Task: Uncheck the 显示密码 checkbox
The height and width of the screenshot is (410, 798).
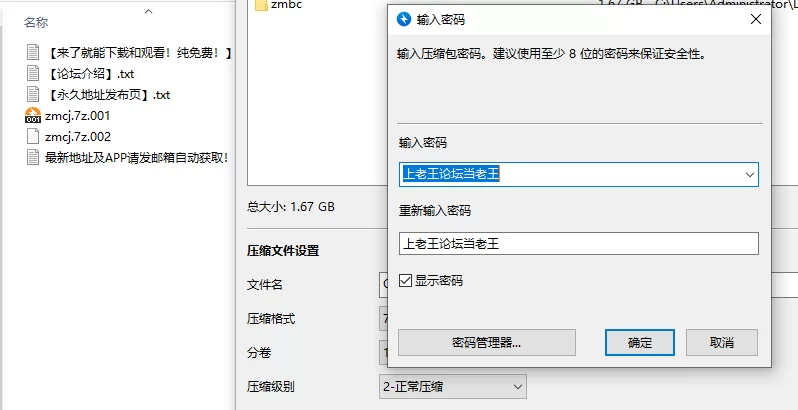Action: [x=405, y=281]
